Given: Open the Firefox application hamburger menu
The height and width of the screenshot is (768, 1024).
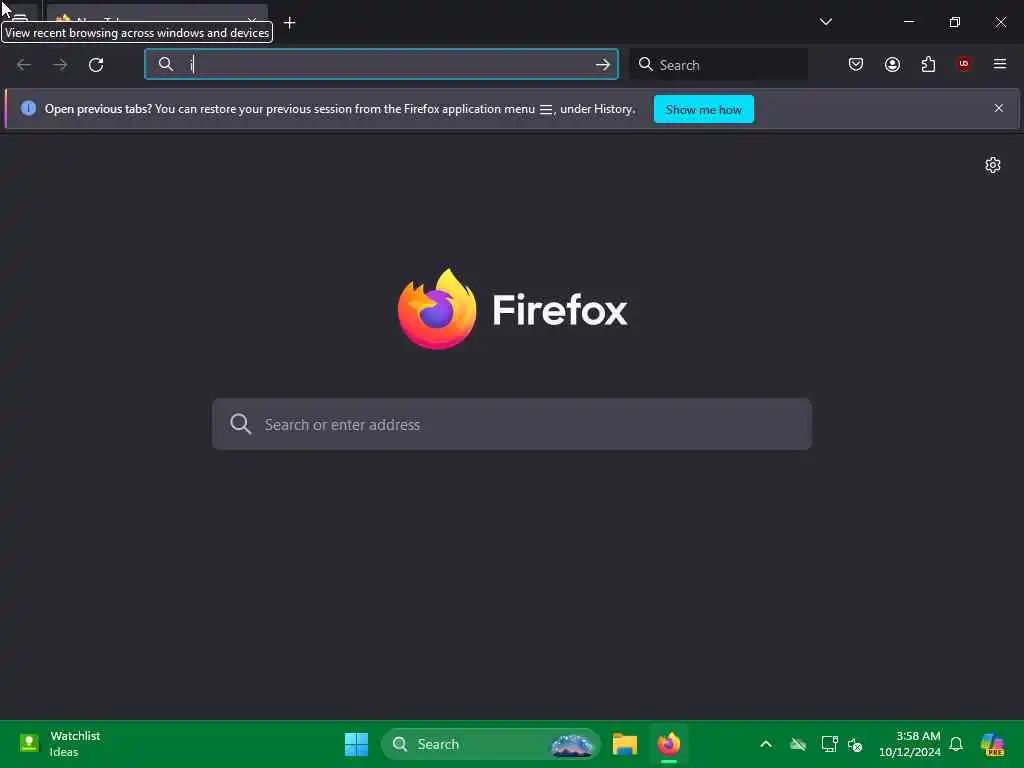Looking at the screenshot, I should [x=999, y=64].
